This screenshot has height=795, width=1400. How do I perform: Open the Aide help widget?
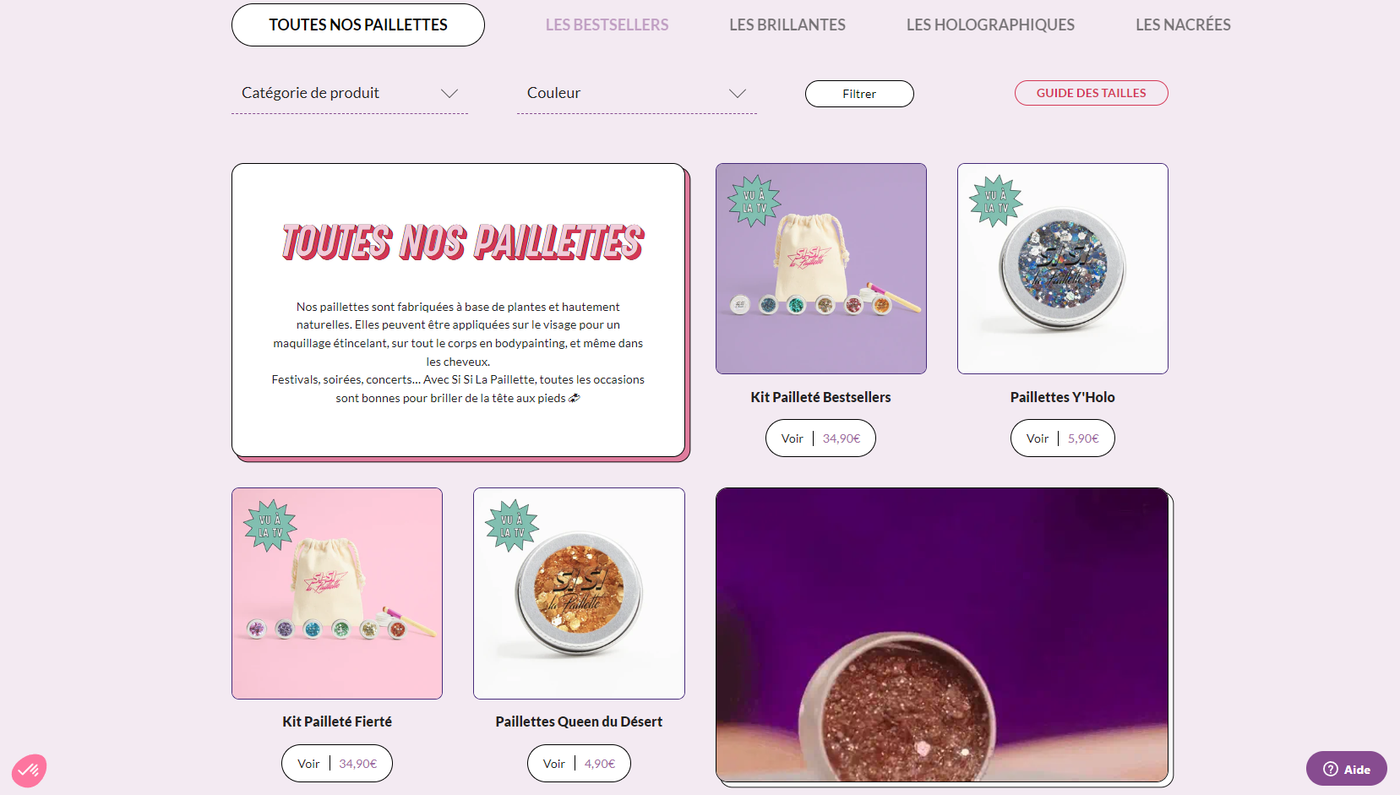[1346, 769]
